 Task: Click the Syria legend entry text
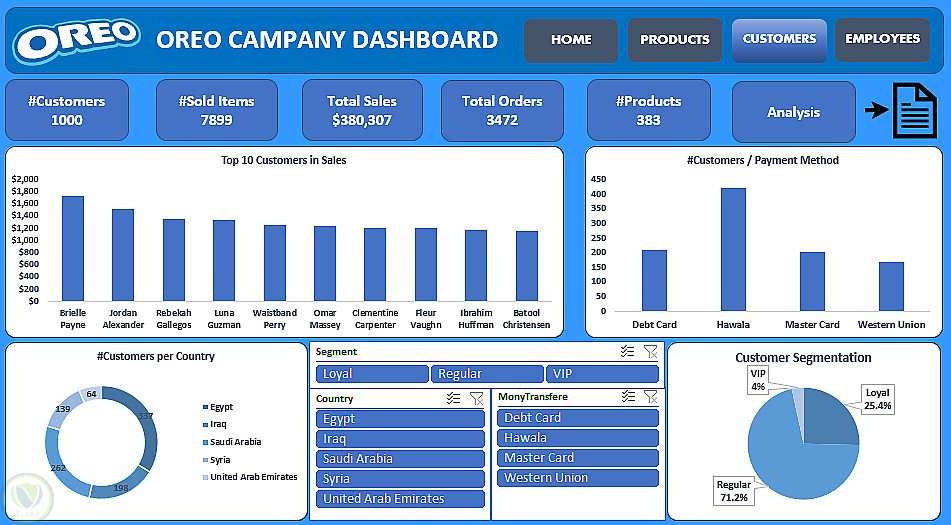[x=220, y=460]
